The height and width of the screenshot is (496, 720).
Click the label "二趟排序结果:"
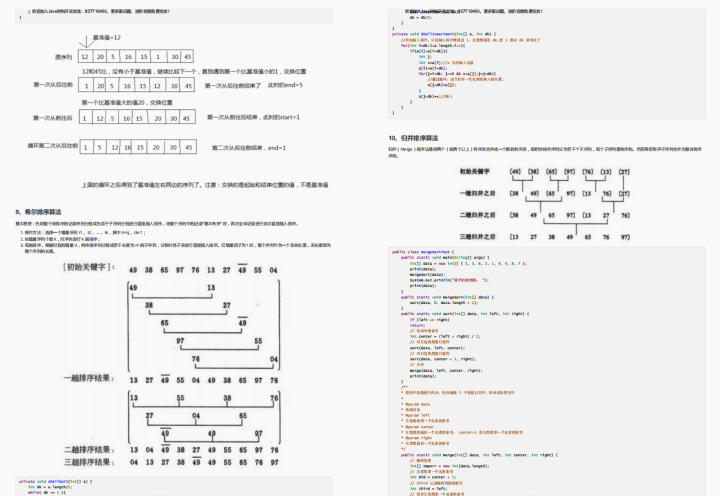pyautogui.click(x=89, y=450)
